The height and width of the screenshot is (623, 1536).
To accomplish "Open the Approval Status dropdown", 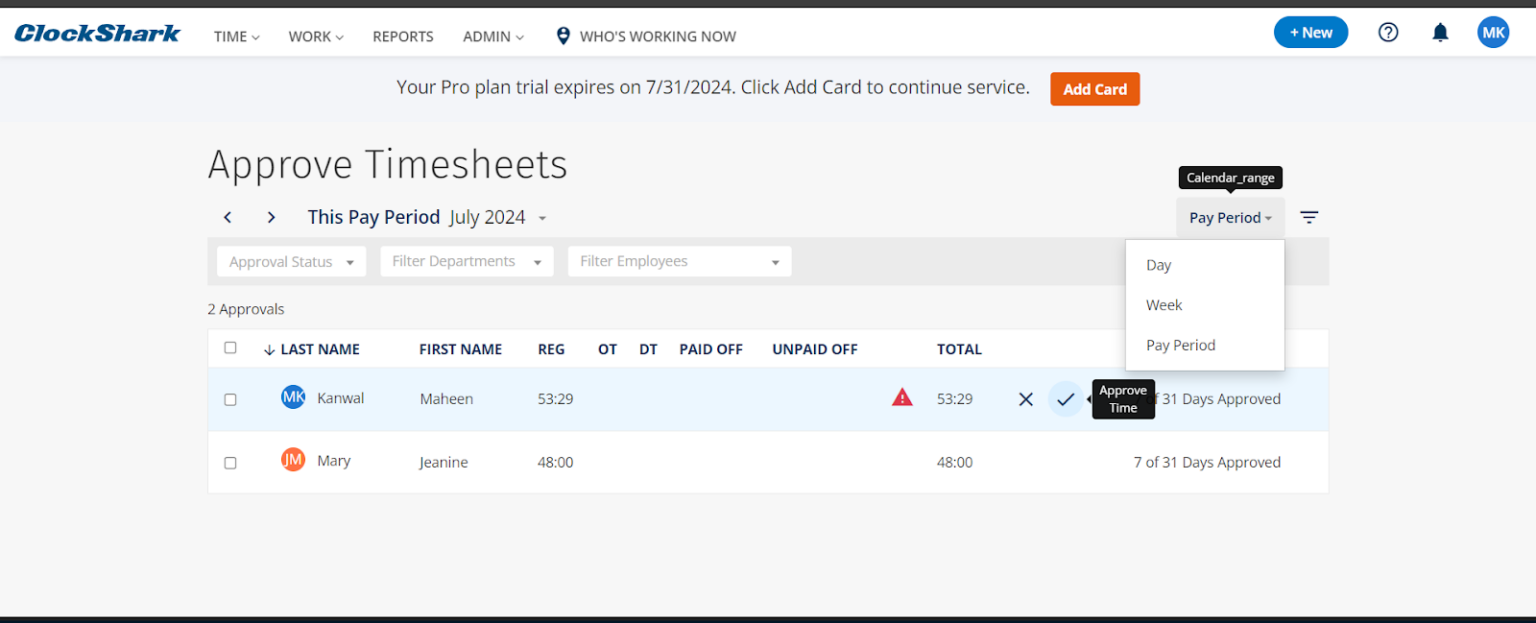I will [291, 261].
